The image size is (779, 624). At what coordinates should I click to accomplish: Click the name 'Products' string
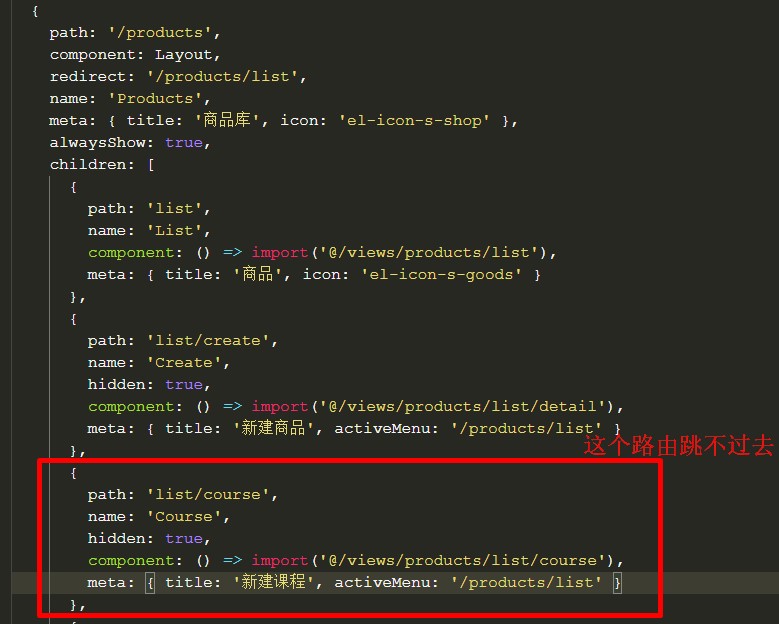point(156,98)
